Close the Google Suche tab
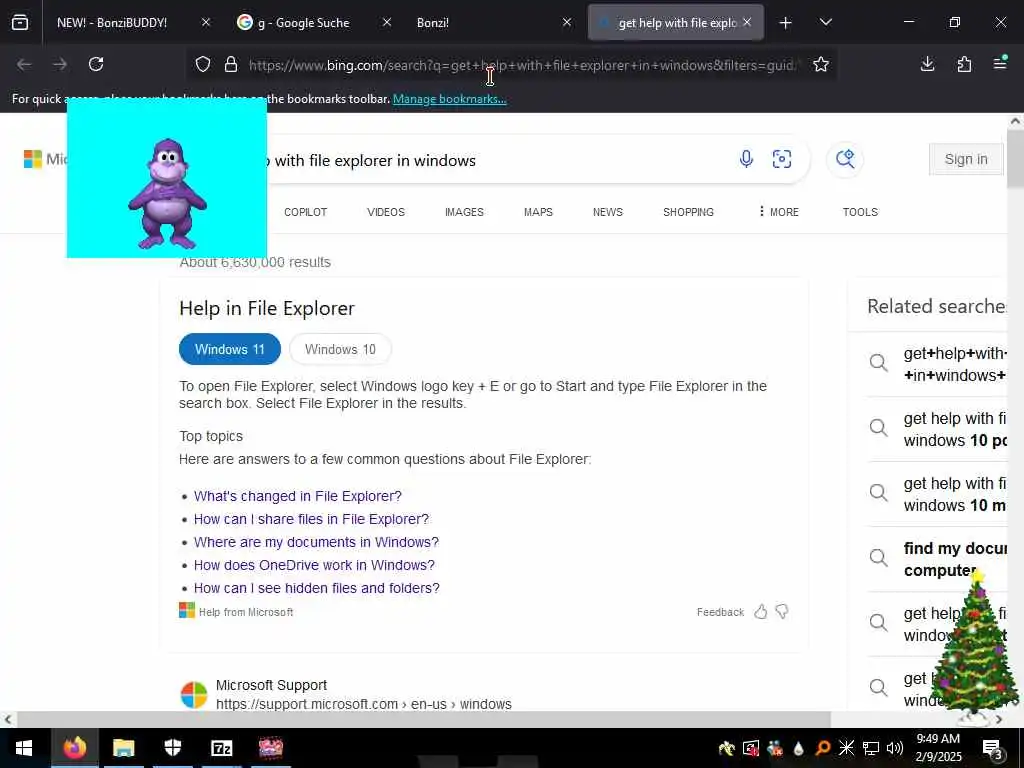 387,22
